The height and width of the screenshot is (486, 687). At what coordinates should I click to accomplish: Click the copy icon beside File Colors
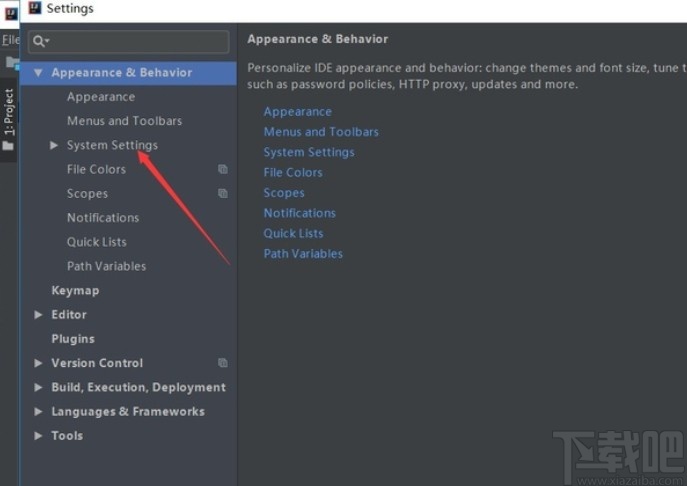223,169
